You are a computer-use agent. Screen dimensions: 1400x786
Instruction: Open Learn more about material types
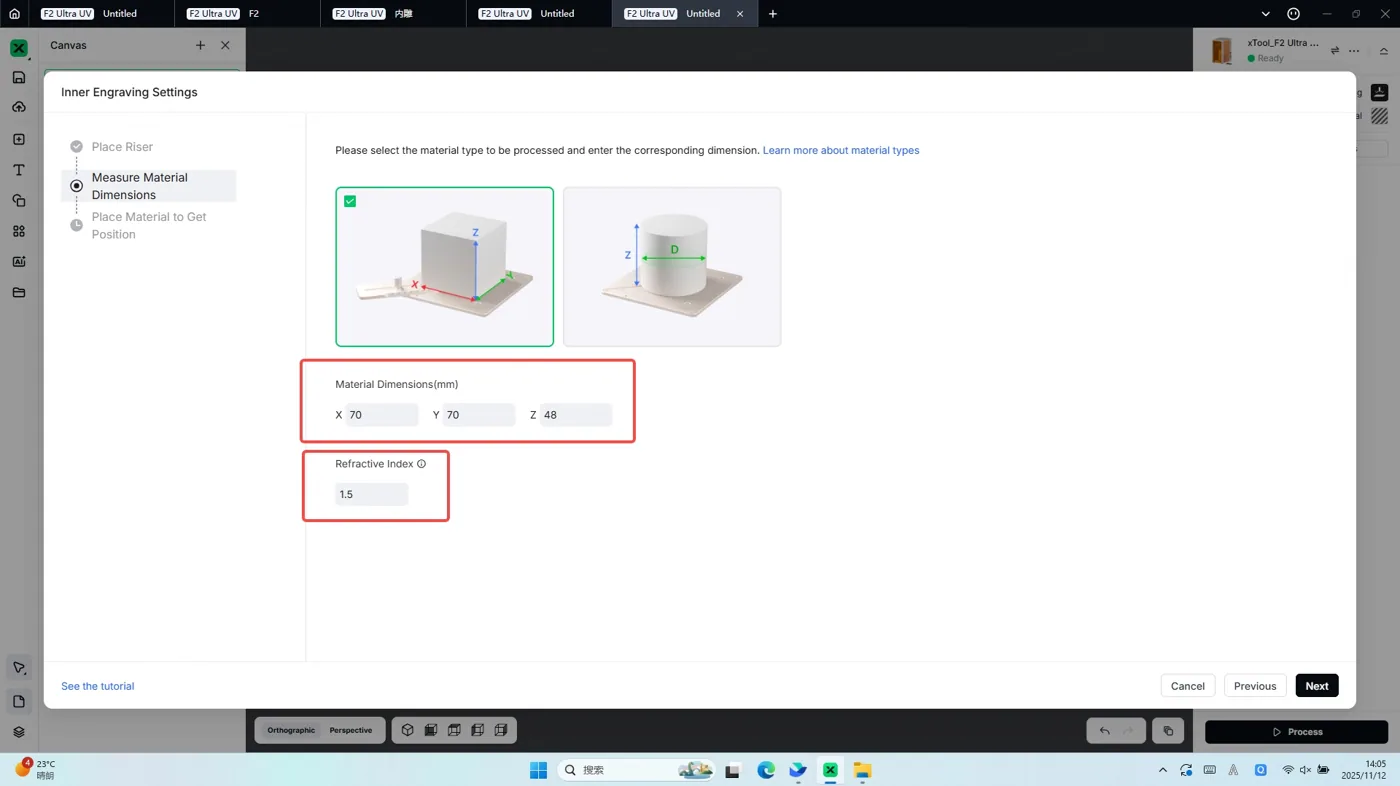(x=841, y=150)
